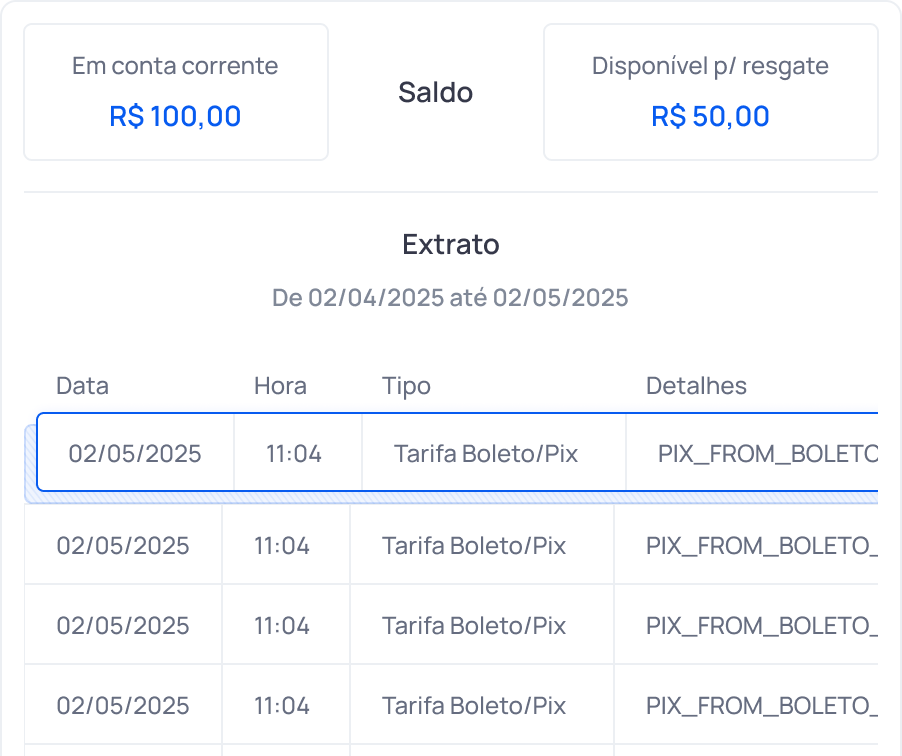
Task: Click the R$ 100,00 balance value
Action: (175, 116)
